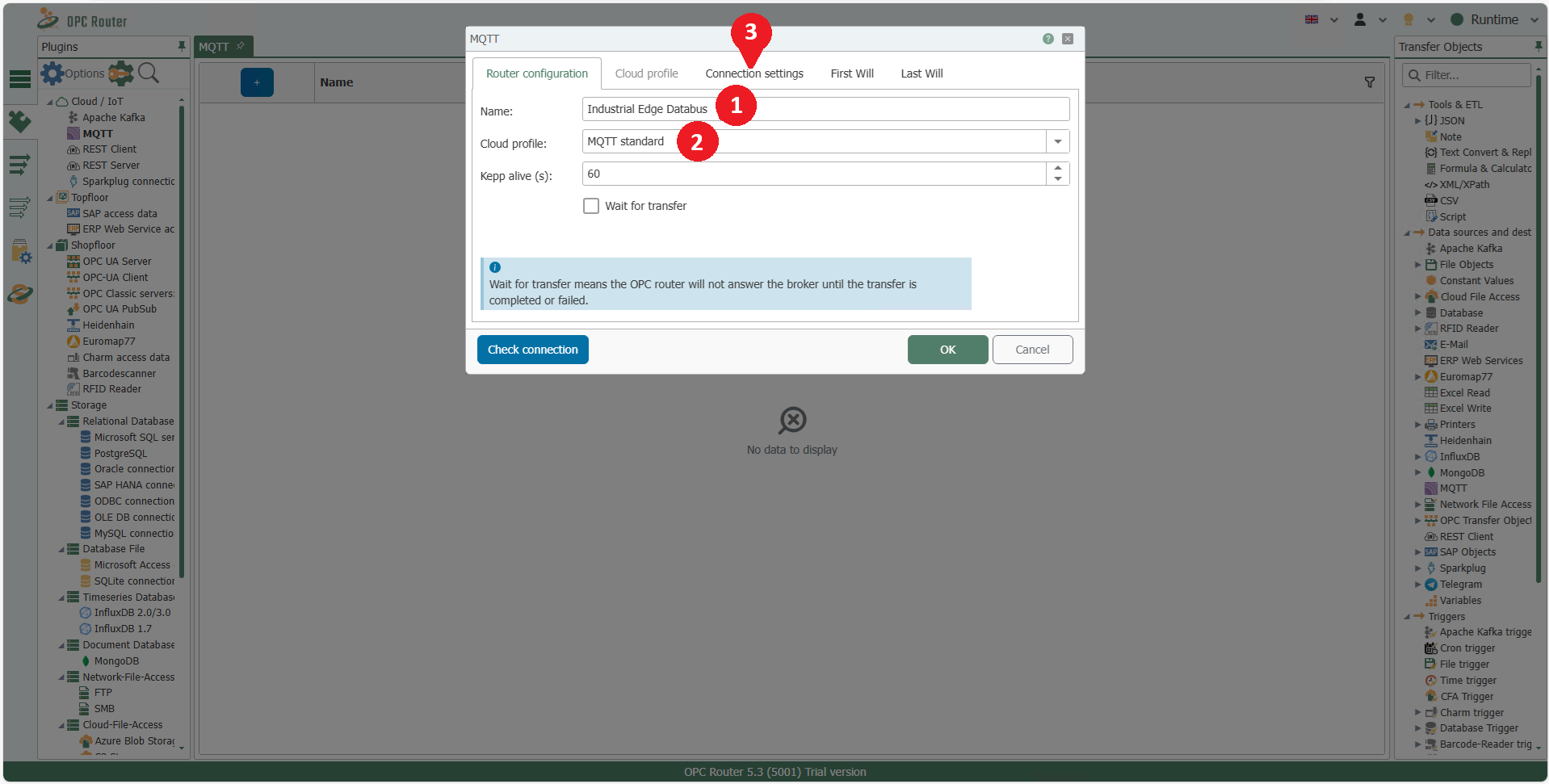Open the hamburger menu in left sidebar
Viewport: 1549px width, 784px height.
pyautogui.click(x=19, y=78)
